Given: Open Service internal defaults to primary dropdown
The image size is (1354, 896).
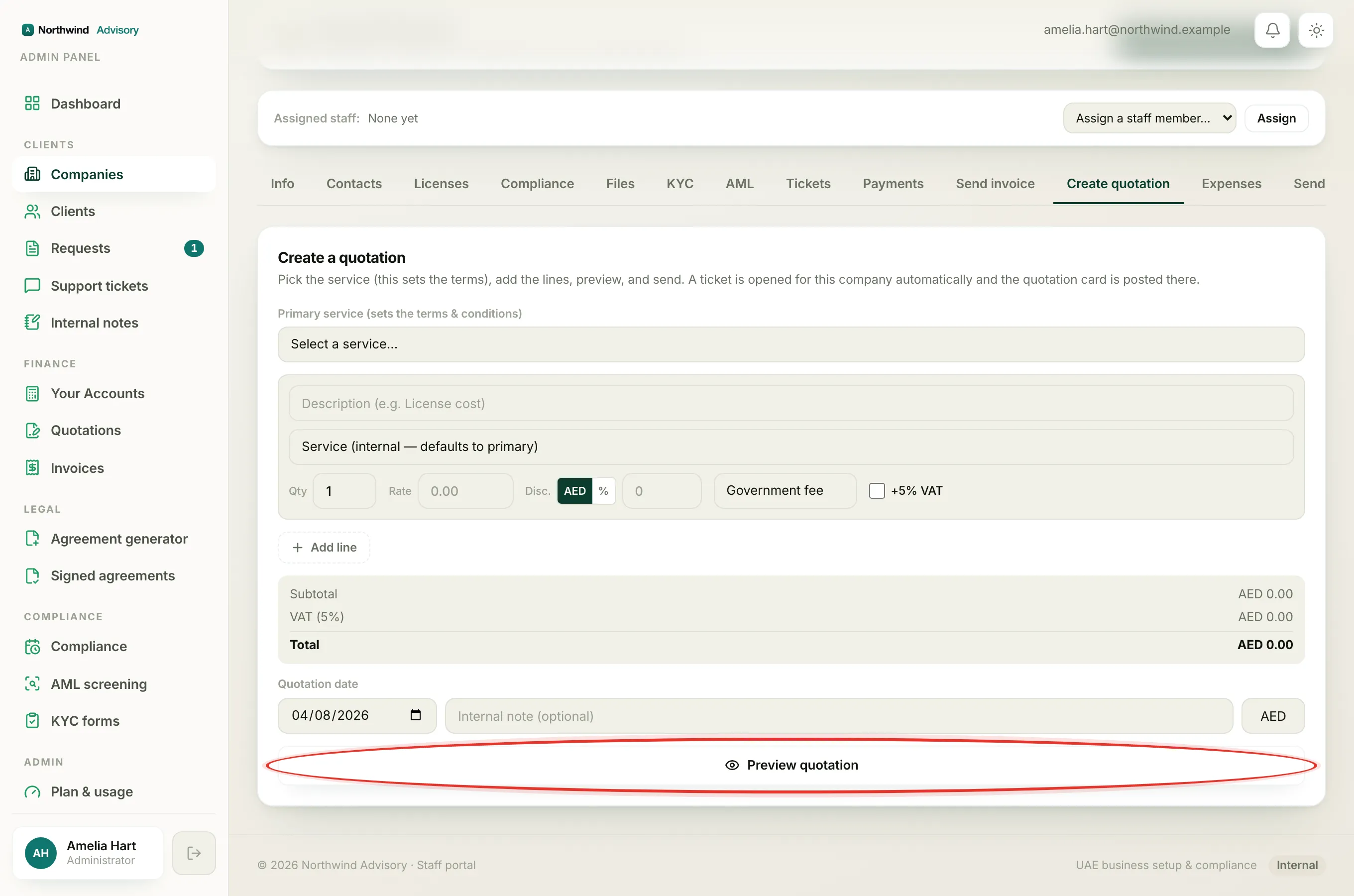Looking at the screenshot, I should pos(791,447).
